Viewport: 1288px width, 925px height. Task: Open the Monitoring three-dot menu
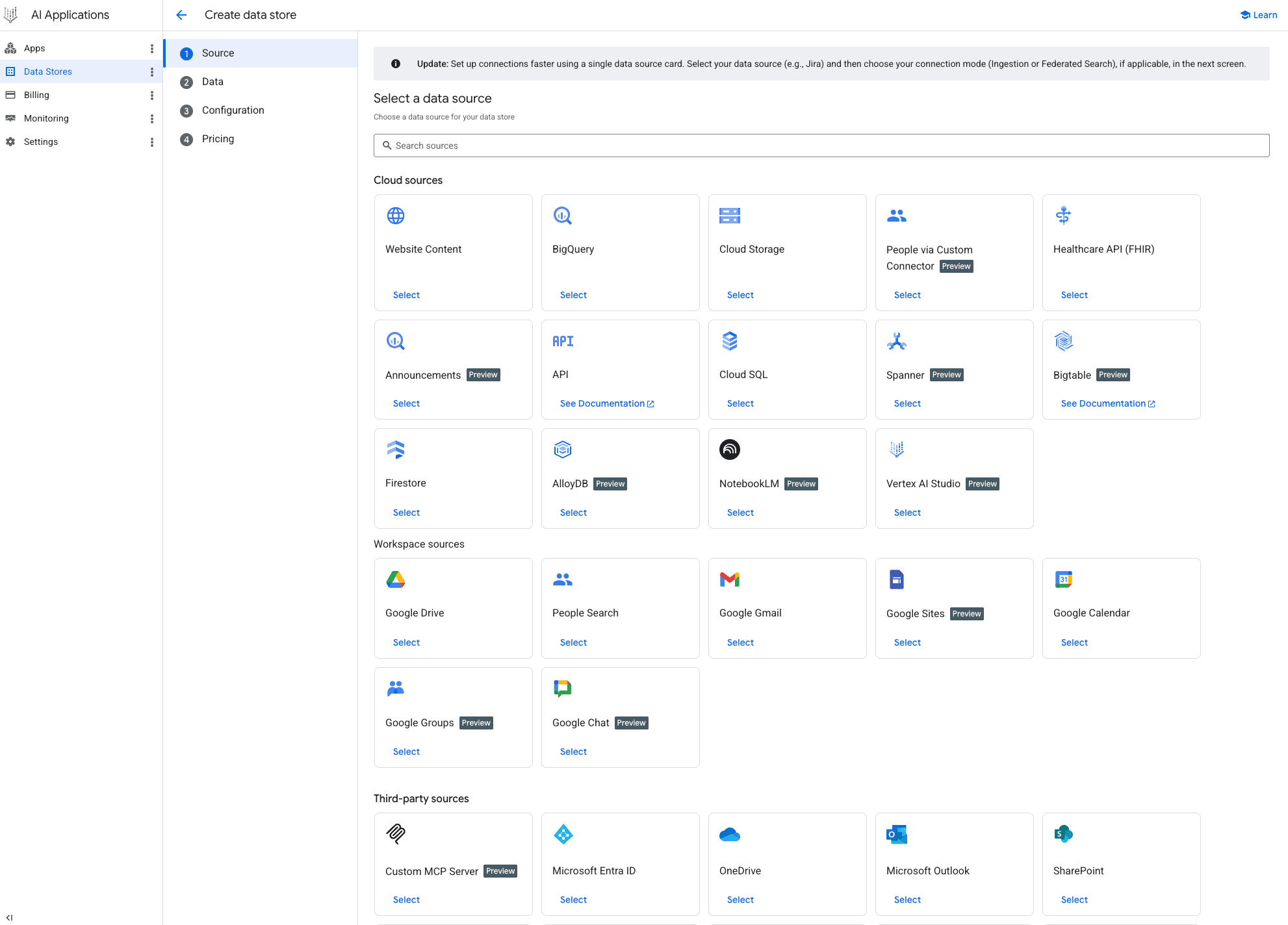pos(152,119)
